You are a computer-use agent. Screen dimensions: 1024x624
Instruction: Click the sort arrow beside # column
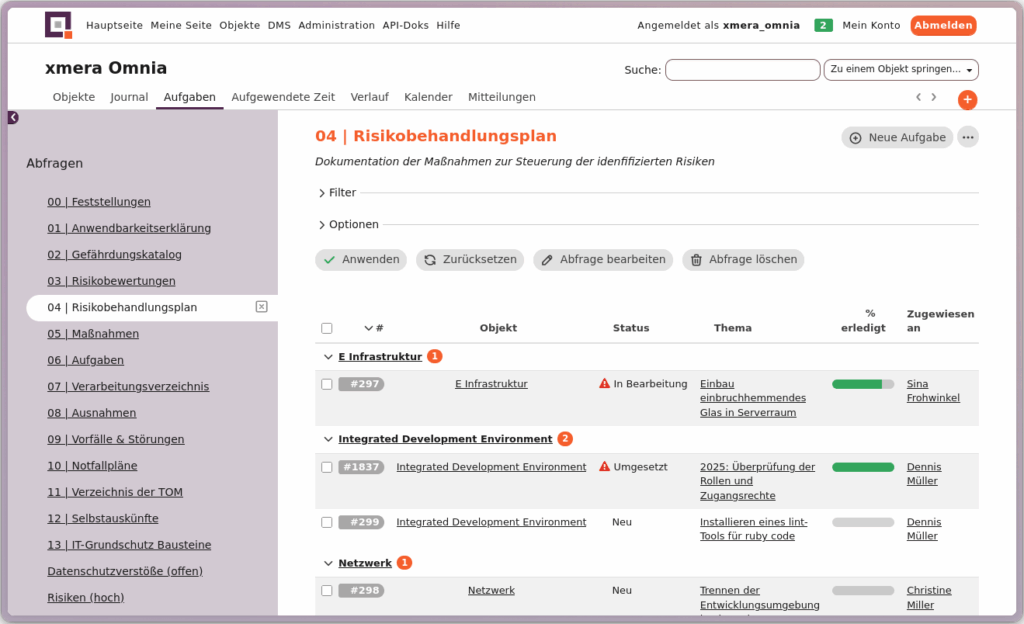pyautogui.click(x=368, y=328)
